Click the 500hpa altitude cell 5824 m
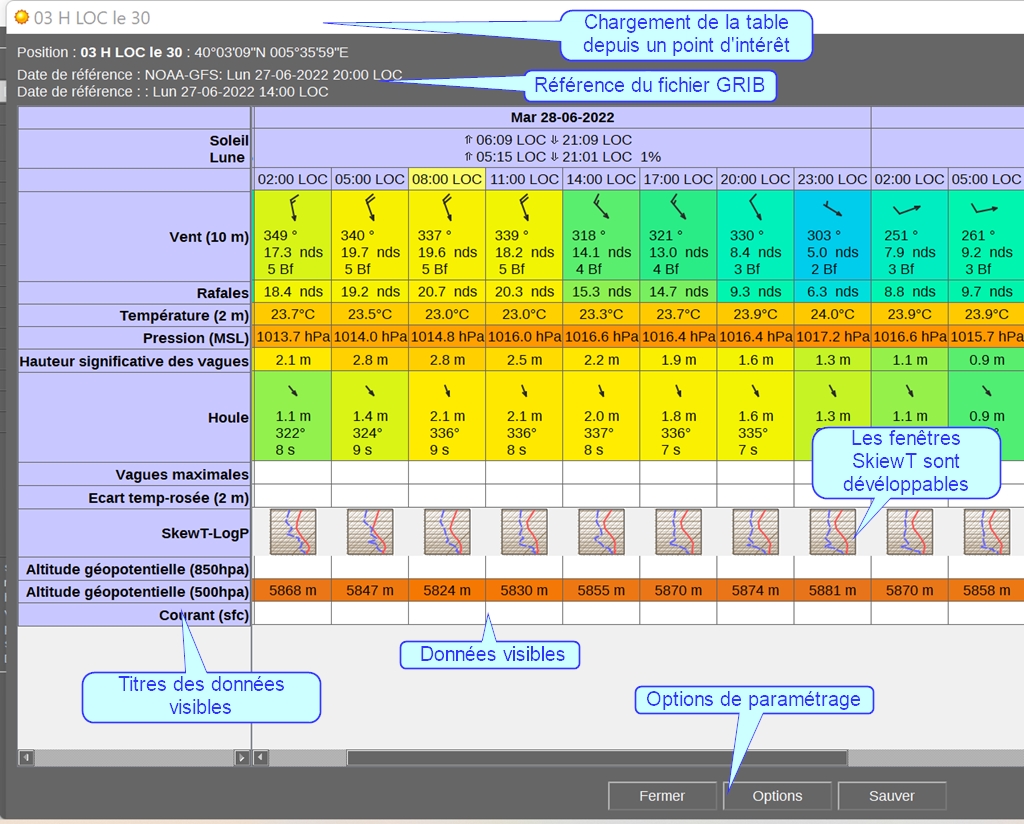This screenshot has height=824, width=1024. coord(447,591)
